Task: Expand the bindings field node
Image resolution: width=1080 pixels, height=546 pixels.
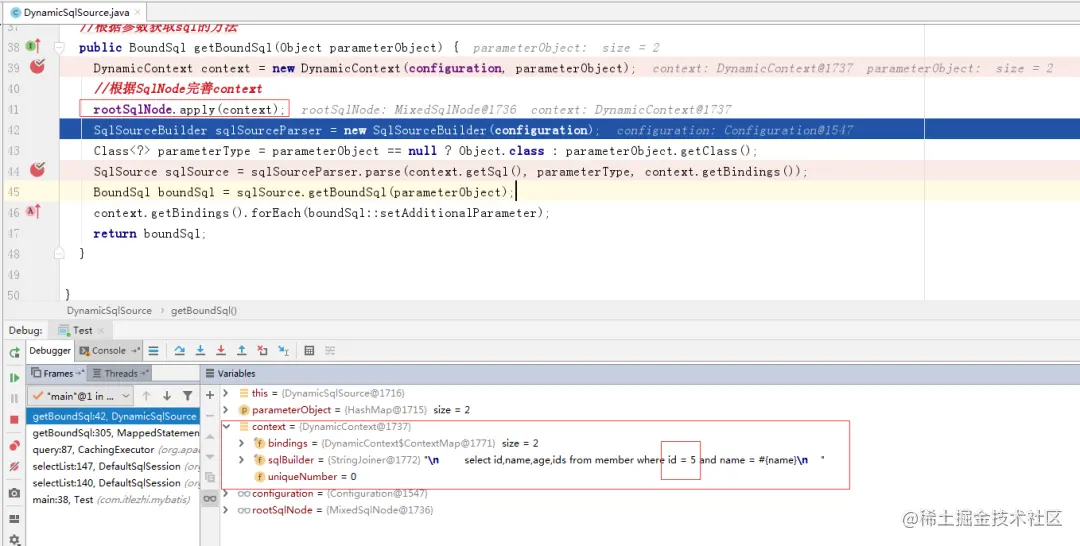Action: click(x=241, y=443)
